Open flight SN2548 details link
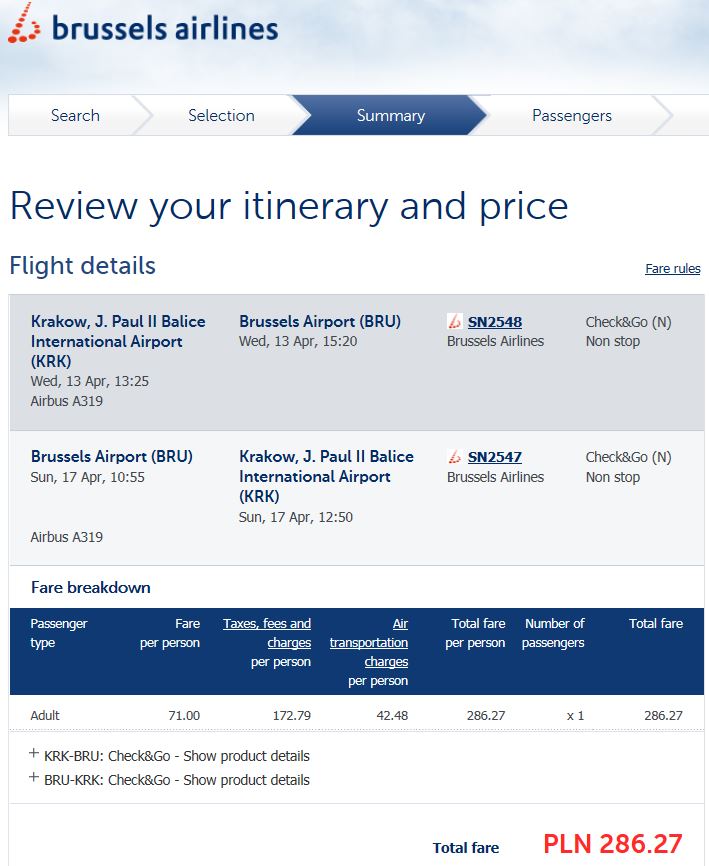709x866 pixels. [x=495, y=322]
